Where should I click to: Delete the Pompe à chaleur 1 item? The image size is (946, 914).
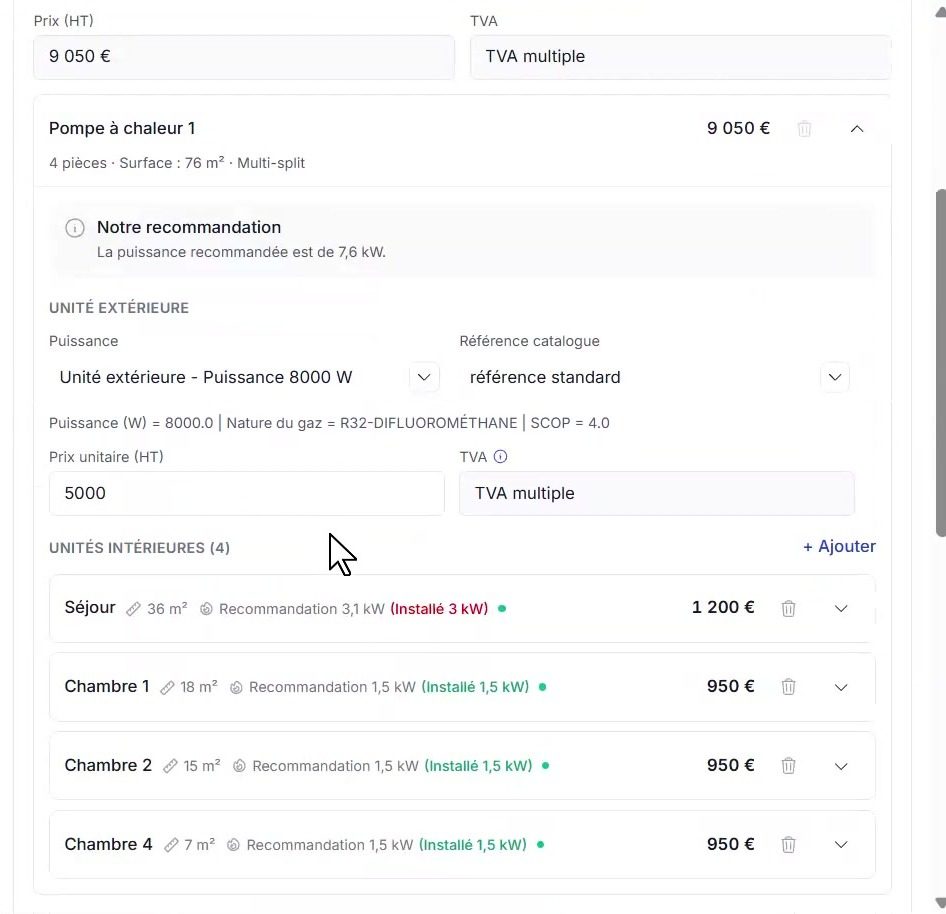pyautogui.click(x=804, y=129)
